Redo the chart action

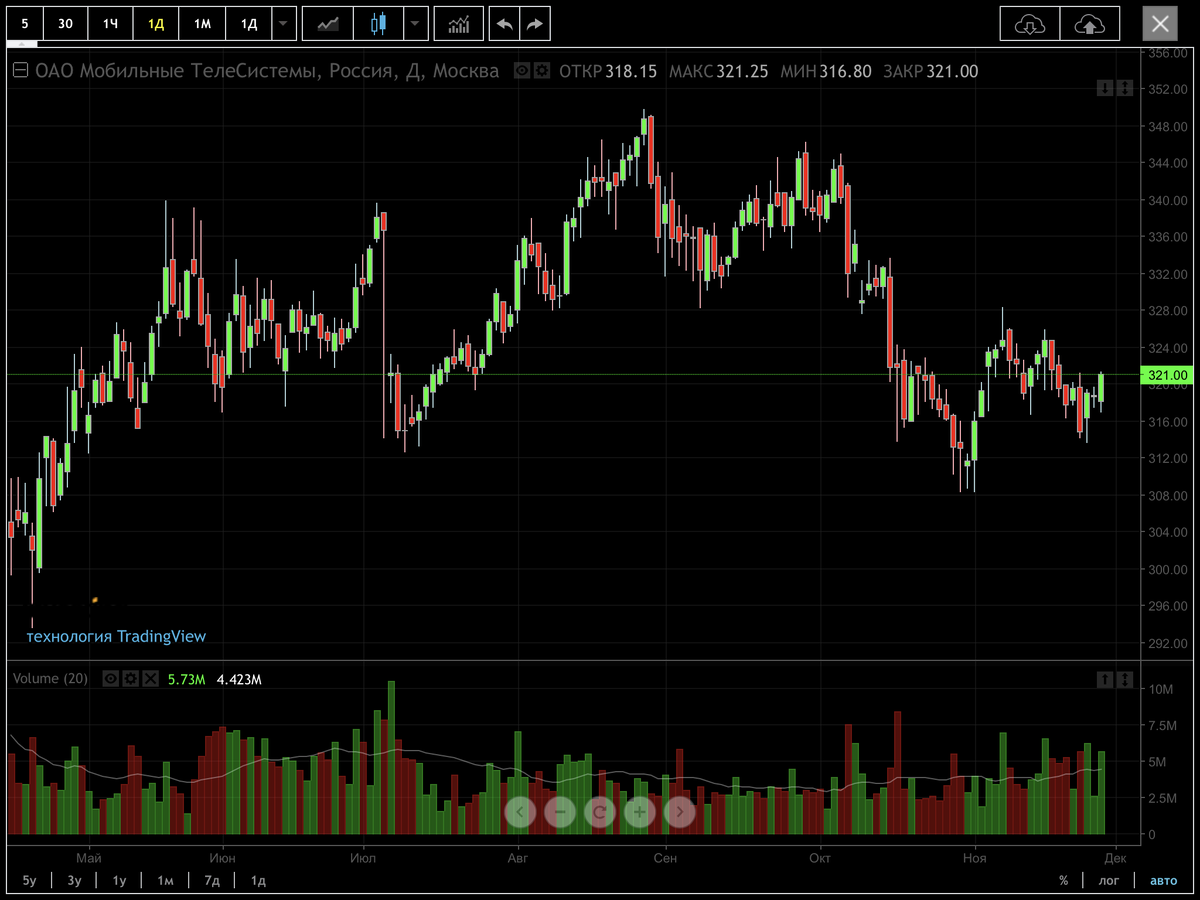coord(536,24)
